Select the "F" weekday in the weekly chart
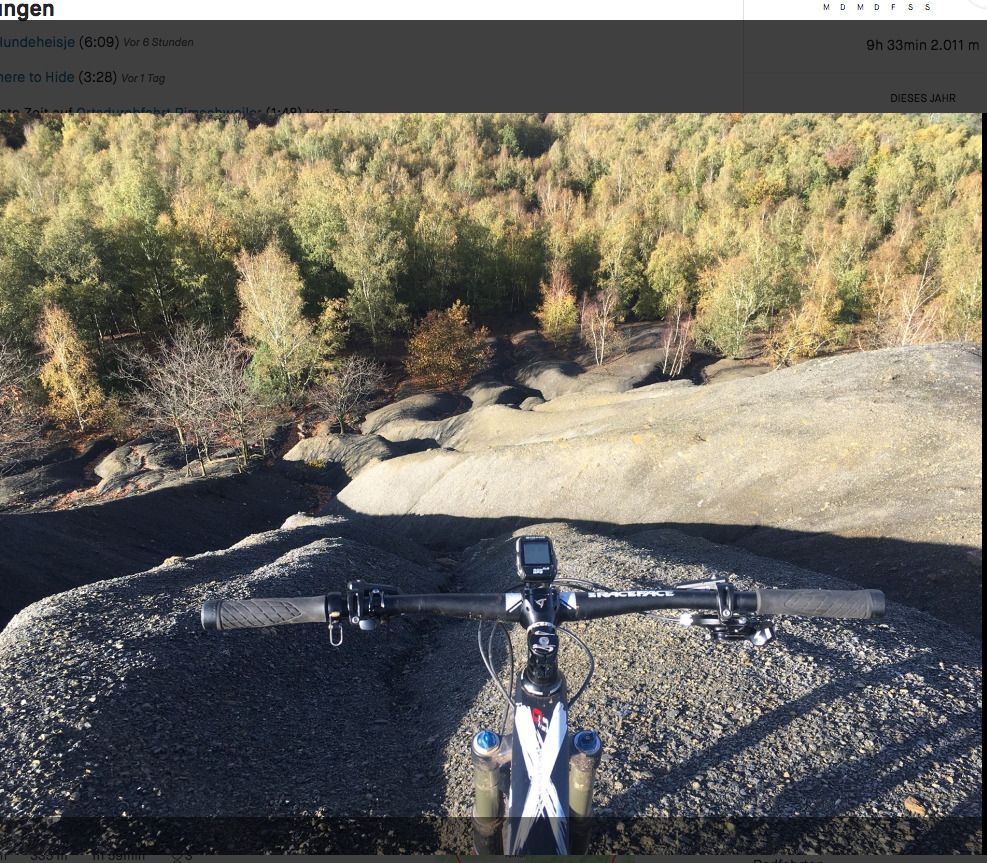 click(893, 7)
